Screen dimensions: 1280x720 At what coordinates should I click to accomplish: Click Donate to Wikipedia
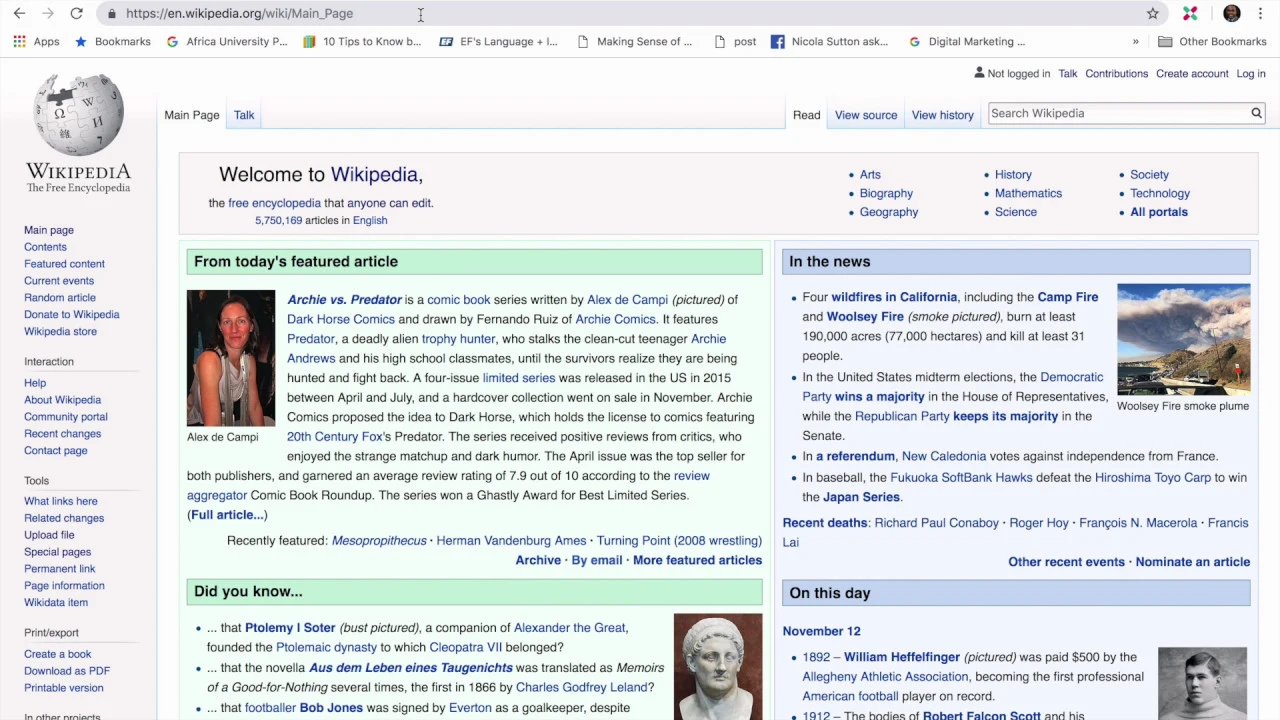click(x=72, y=315)
